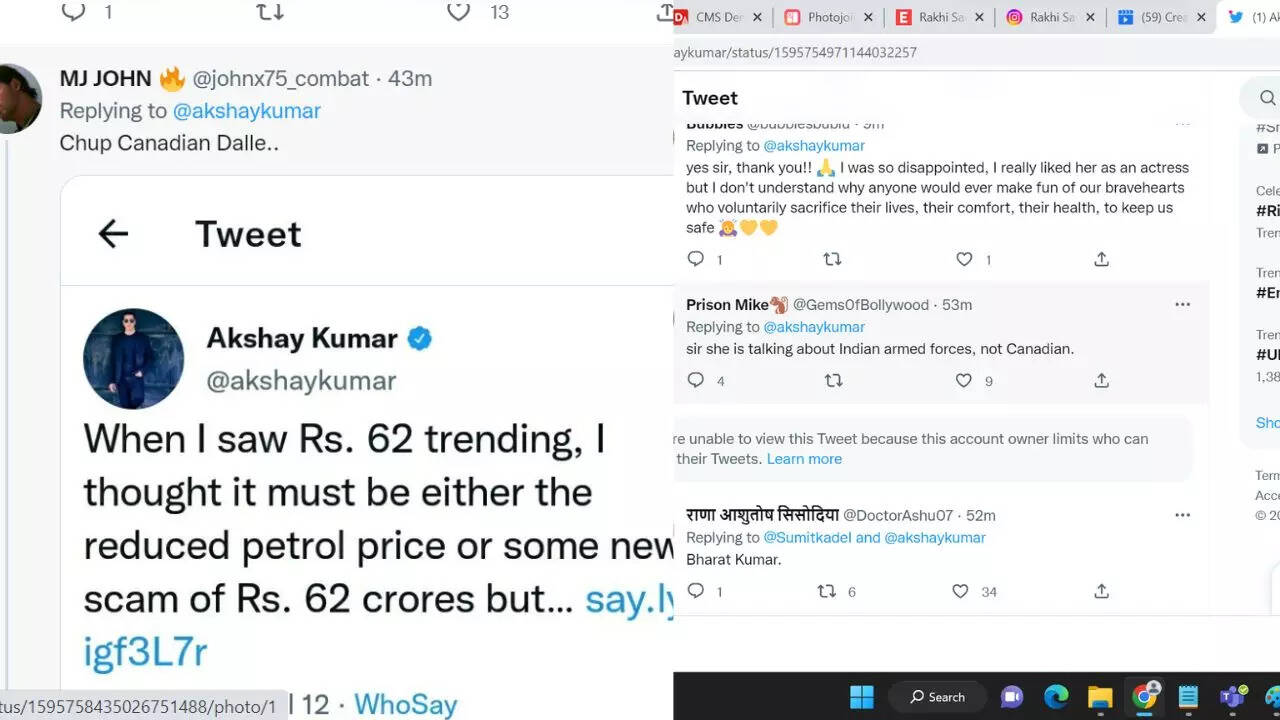Screen dimensions: 1280x720
Task: Switch to the Photojoiner browser tab
Action: coord(824,17)
